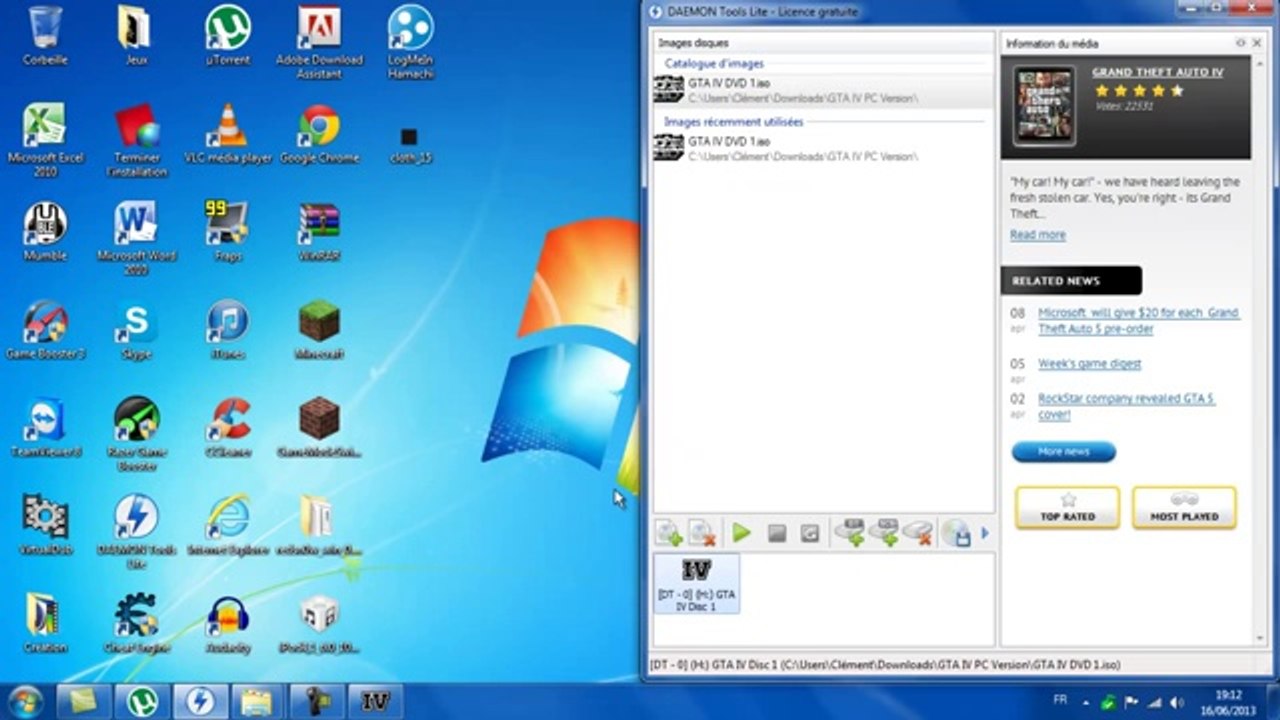This screenshot has width=1280, height=720.
Task: Launch Fraps from the desktop
Action: (228, 231)
